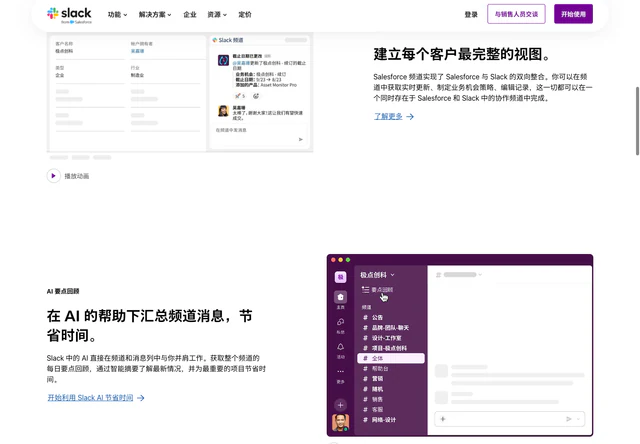Click the page vertical scrollbar thumb
The height and width of the screenshot is (444, 640).
637,121
